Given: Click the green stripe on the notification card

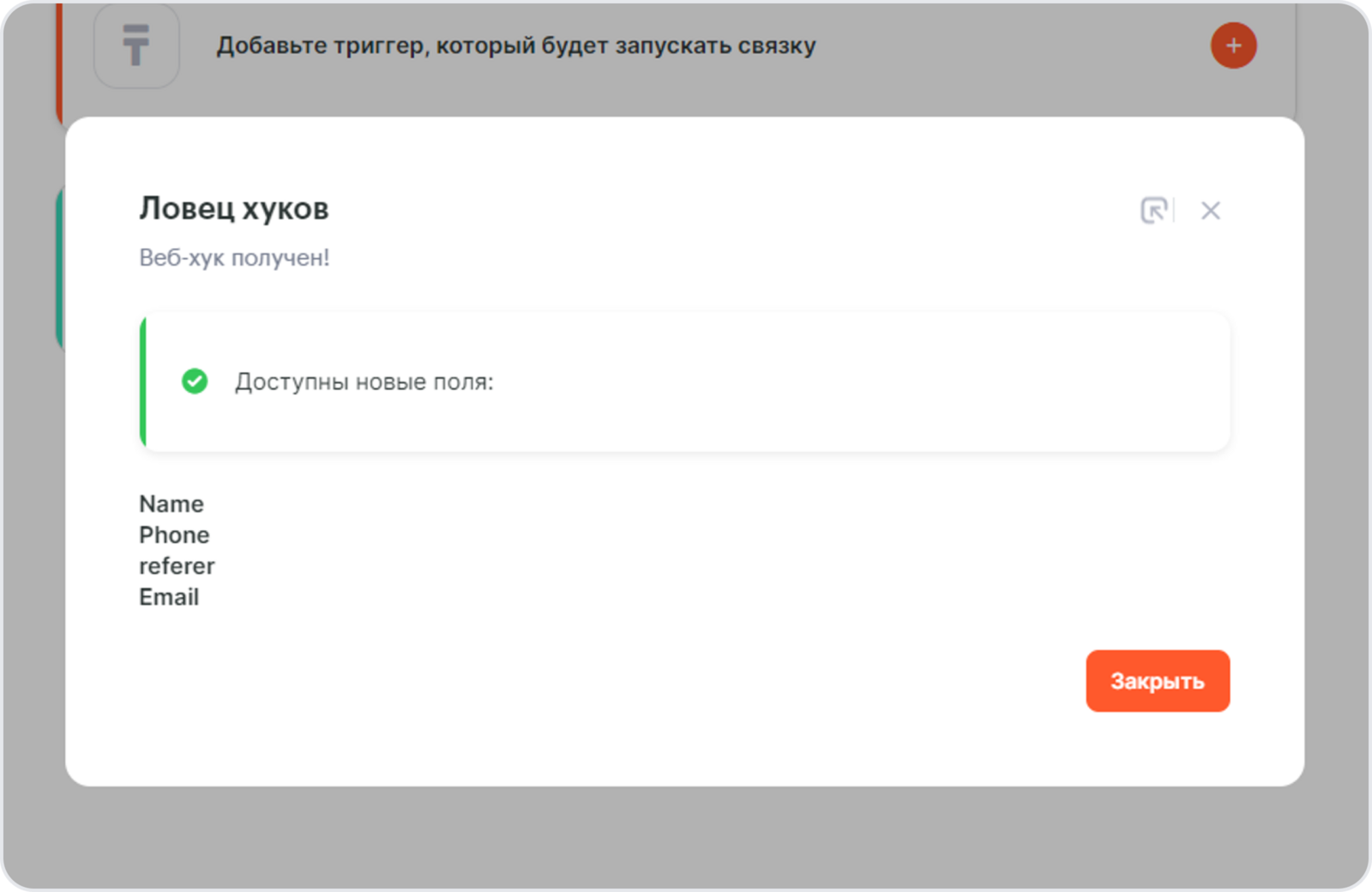Looking at the screenshot, I should 143,382.
